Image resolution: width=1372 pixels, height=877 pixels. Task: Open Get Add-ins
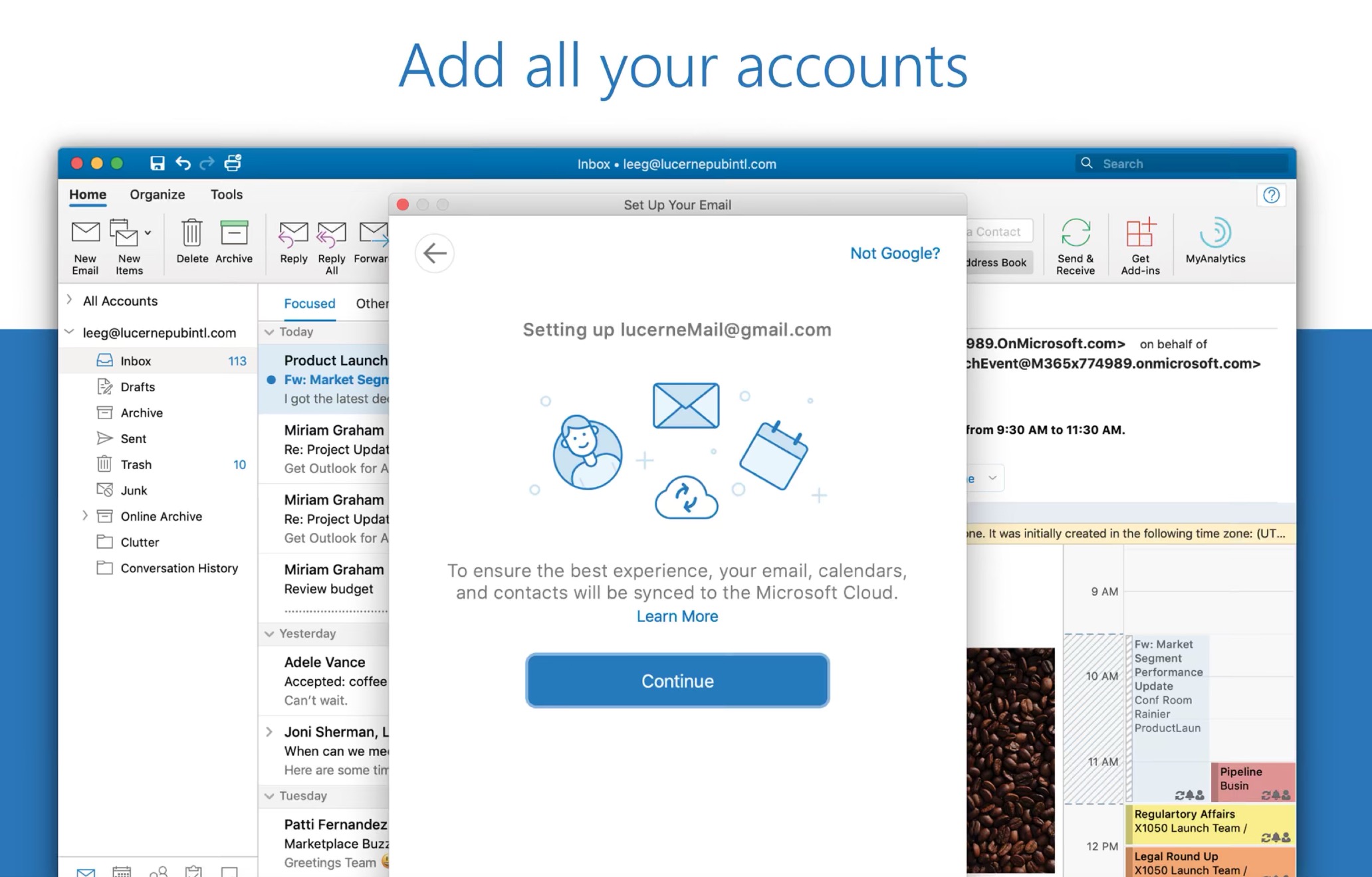(1140, 233)
